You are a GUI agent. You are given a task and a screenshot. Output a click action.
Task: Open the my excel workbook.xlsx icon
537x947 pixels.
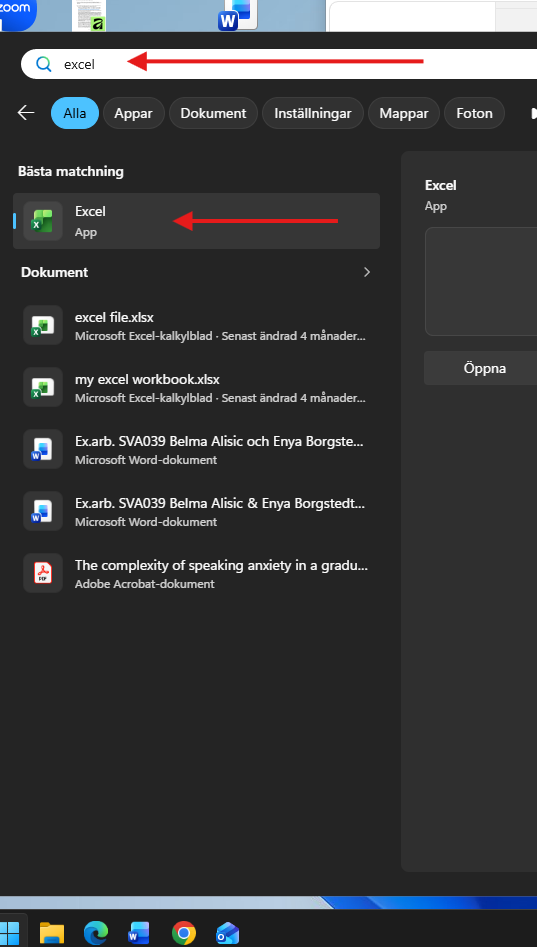(43, 387)
